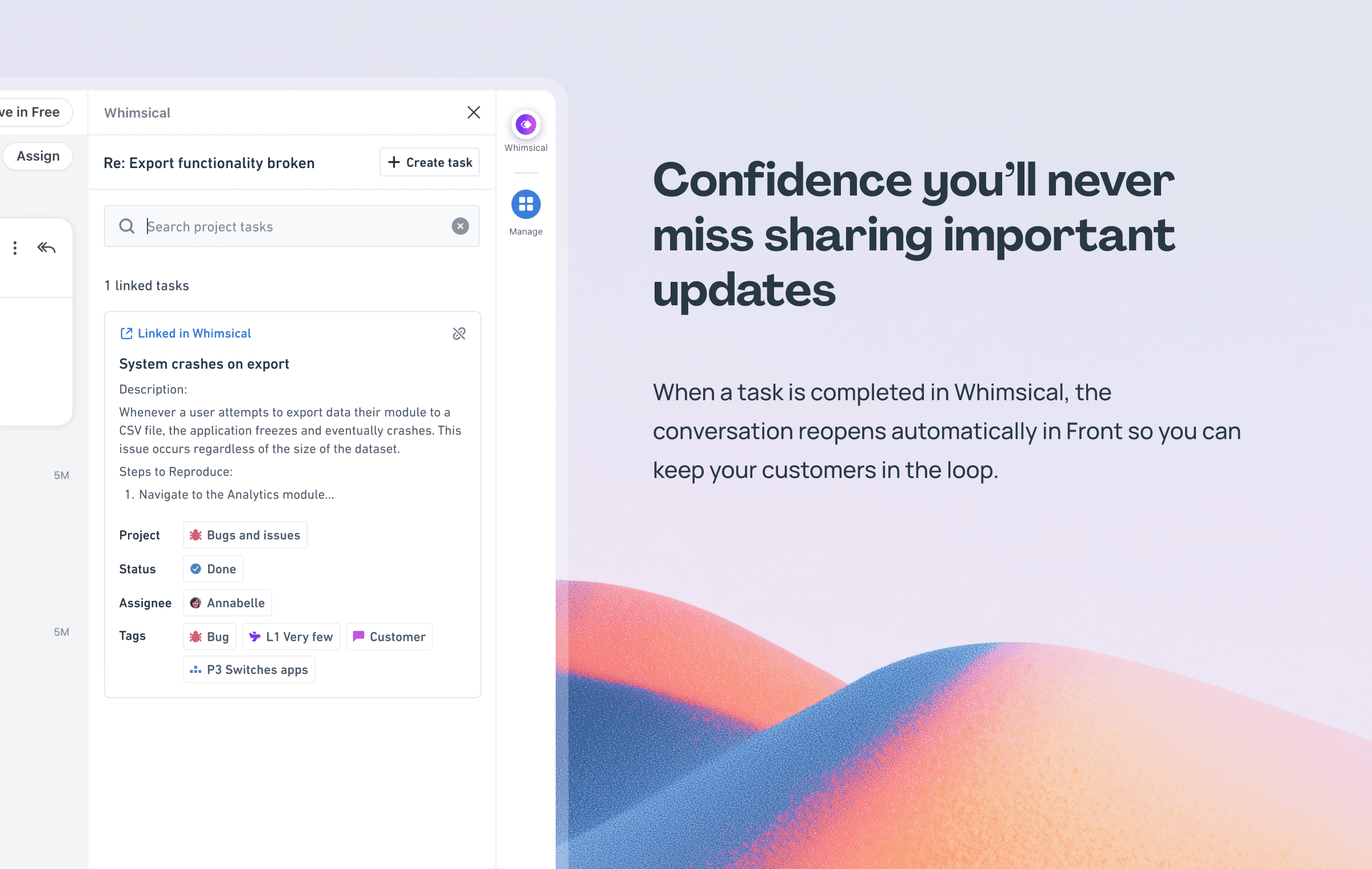Click the reply arrow icon in conversation
The height and width of the screenshot is (869, 1372).
[46, 247]
